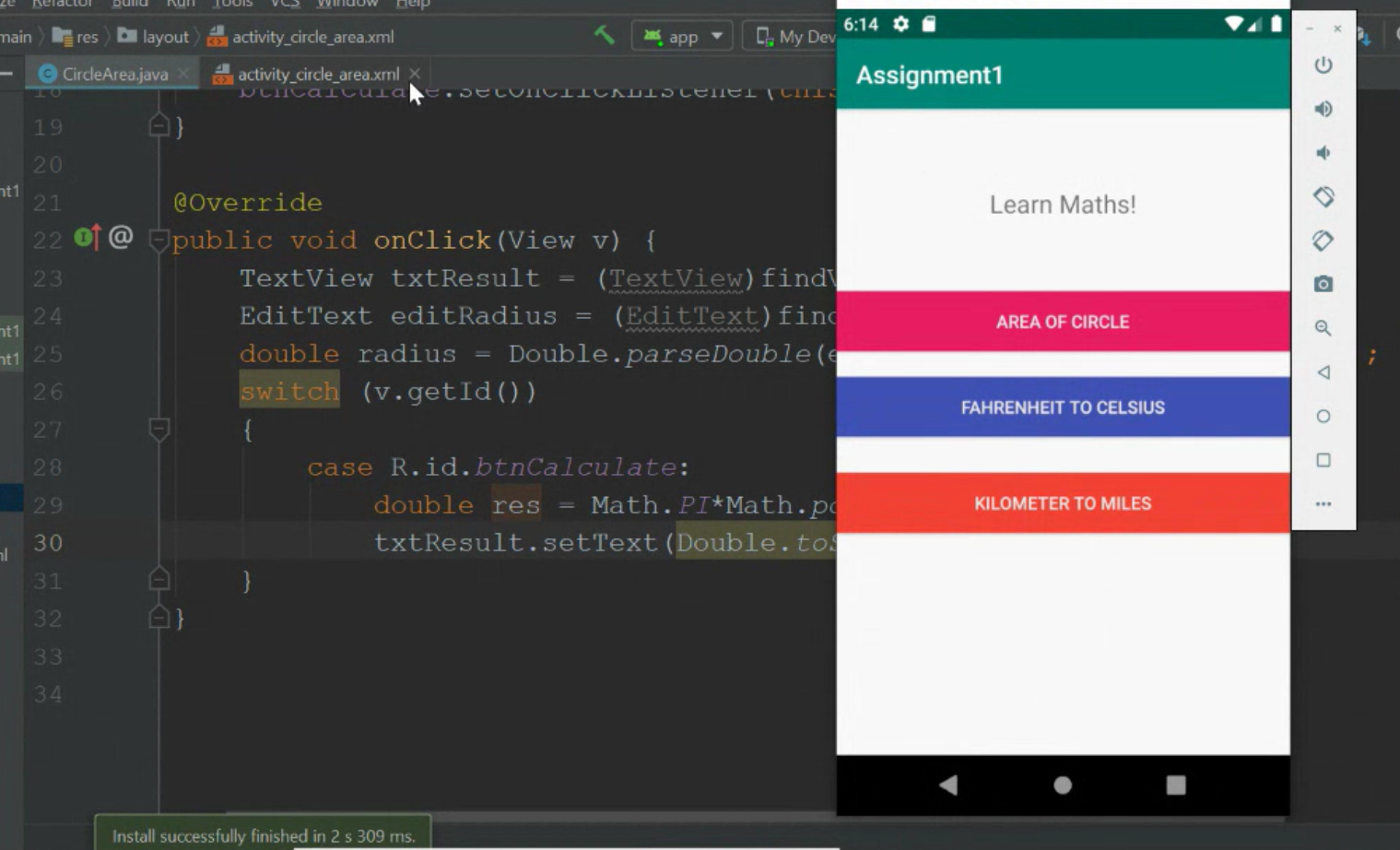Tap the AREA OF CIRCLE button
Image resolution: width=1400 pixels, height=850 pixels.
[x=1063, y=322]
